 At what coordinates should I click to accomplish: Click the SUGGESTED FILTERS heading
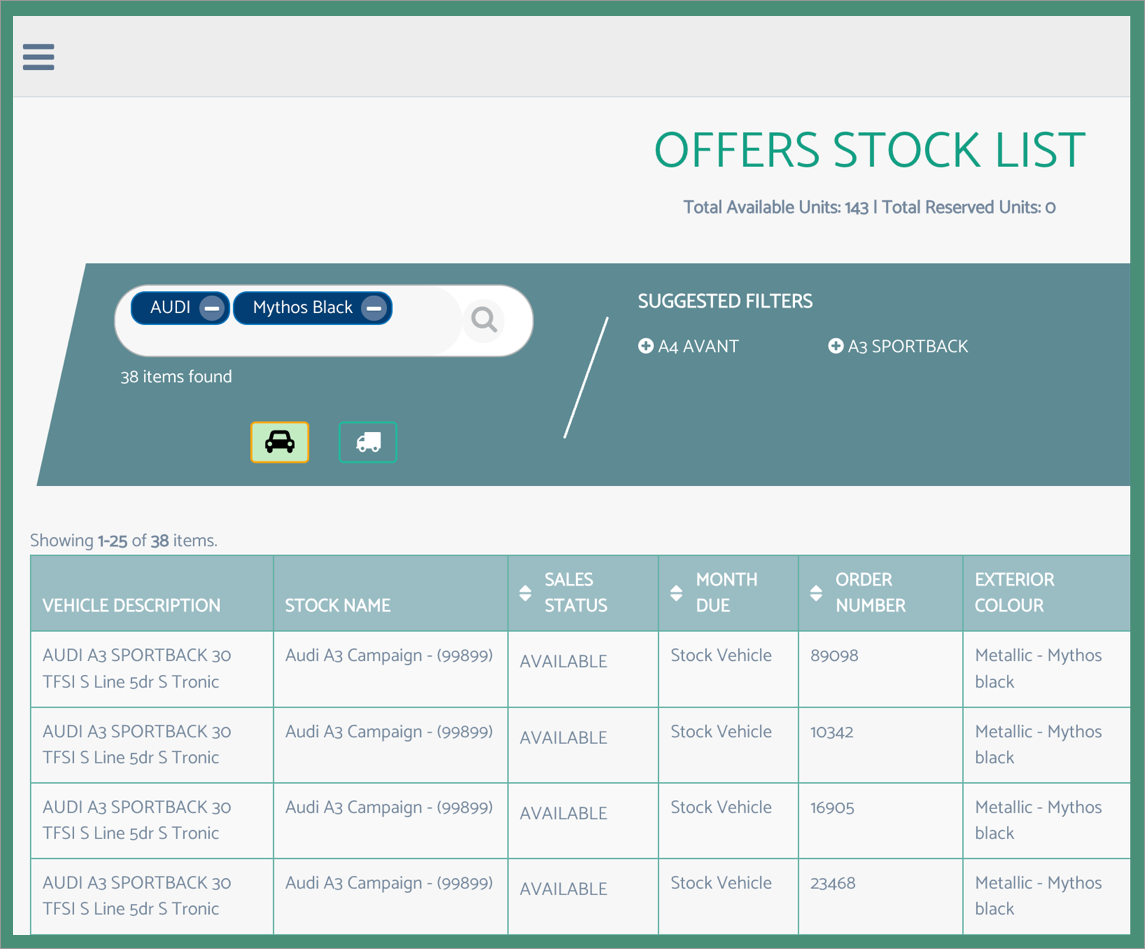[725, 301]
